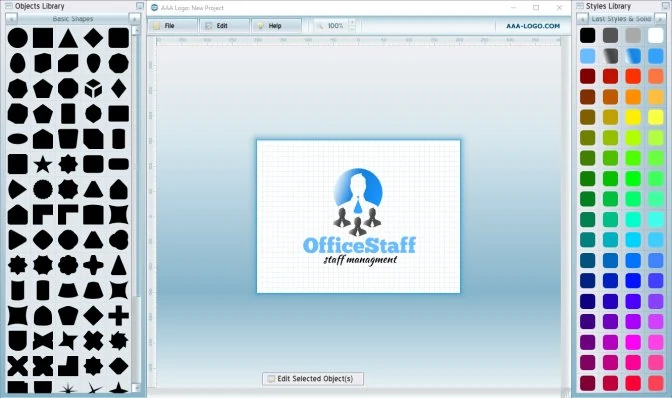The width and height of the screenshot is (672, 398).
Task: Go to next style category in Styles Library
Action: [660, 19]
